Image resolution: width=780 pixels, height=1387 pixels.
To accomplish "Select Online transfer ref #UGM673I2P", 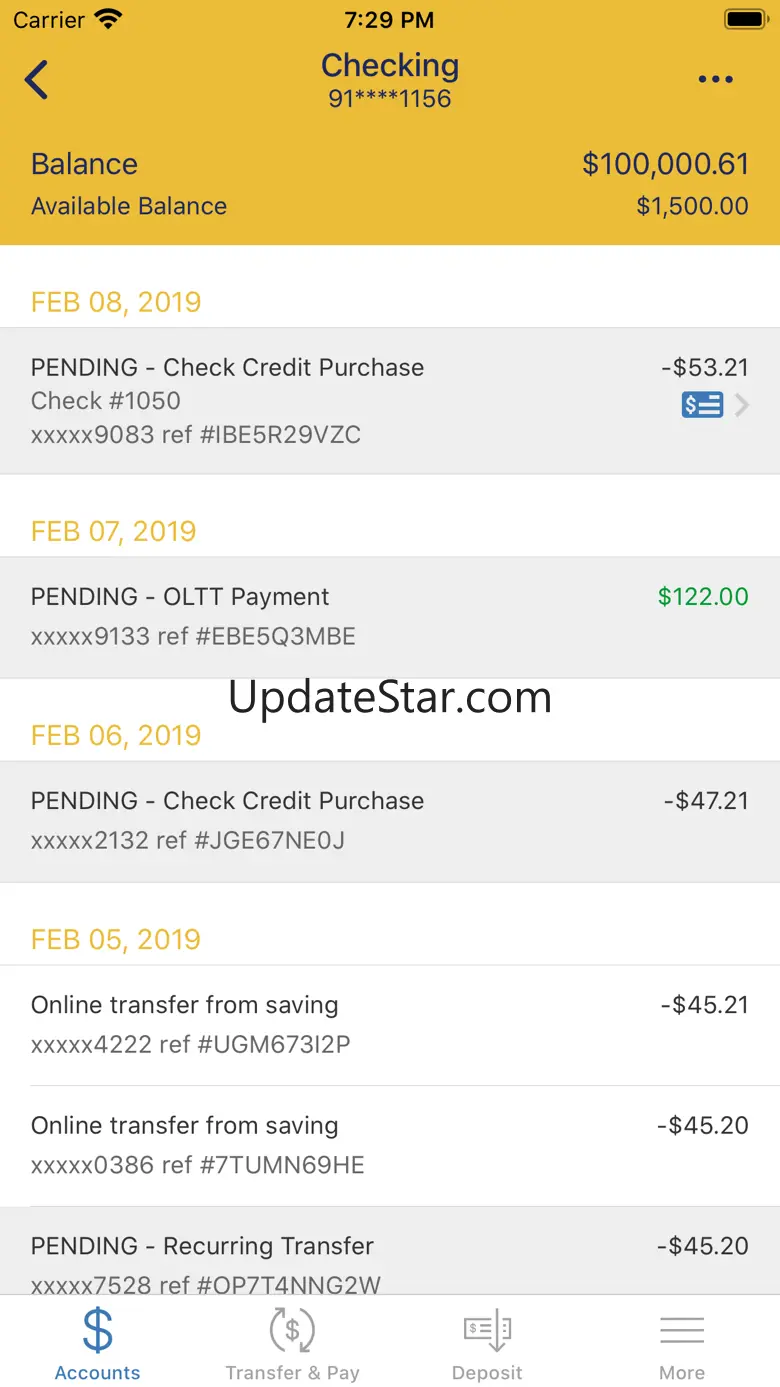I will 390,1025.
